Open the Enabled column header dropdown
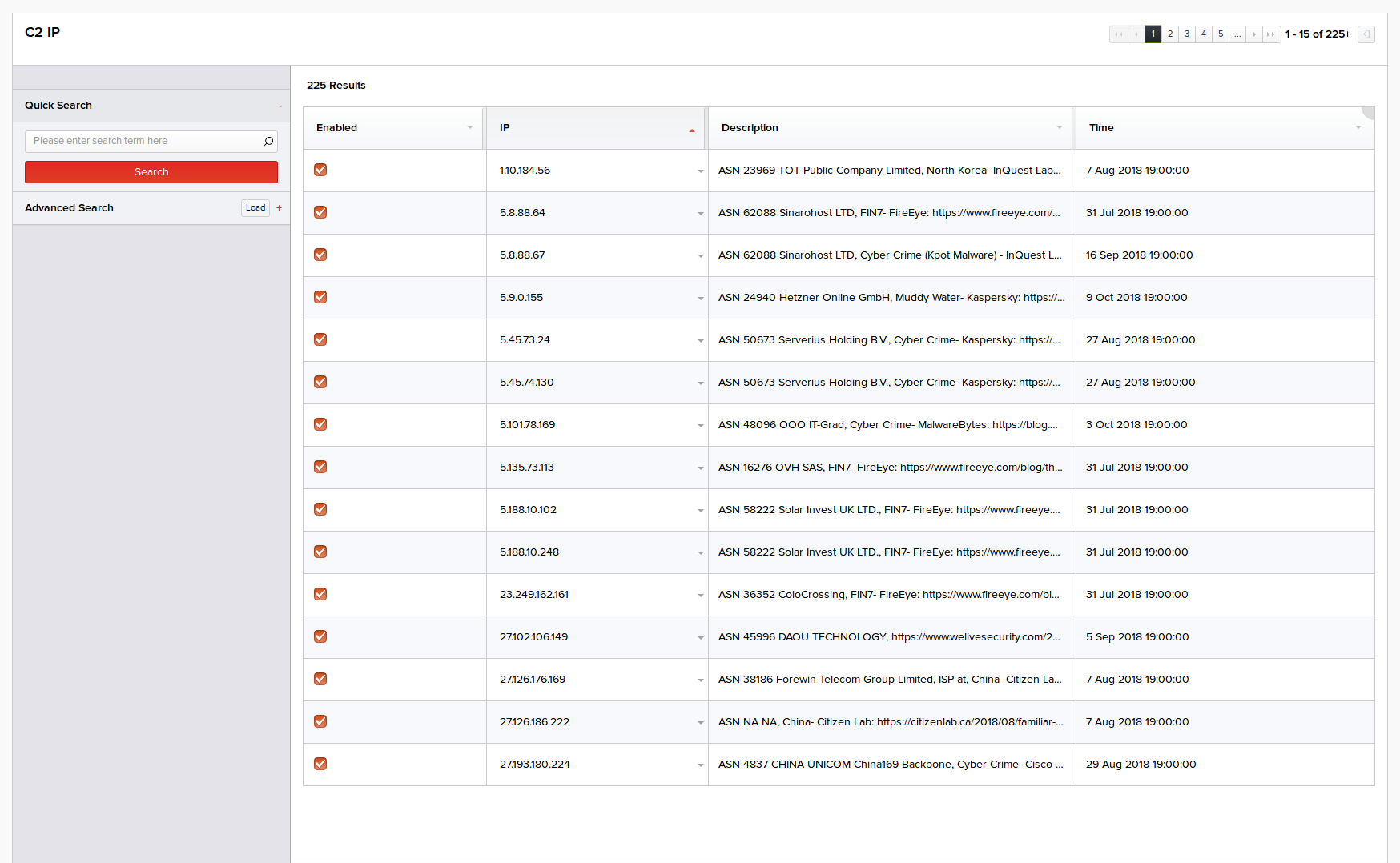Screen dimensions: 1400x863 pyautogui.click(x=470, y=128)
